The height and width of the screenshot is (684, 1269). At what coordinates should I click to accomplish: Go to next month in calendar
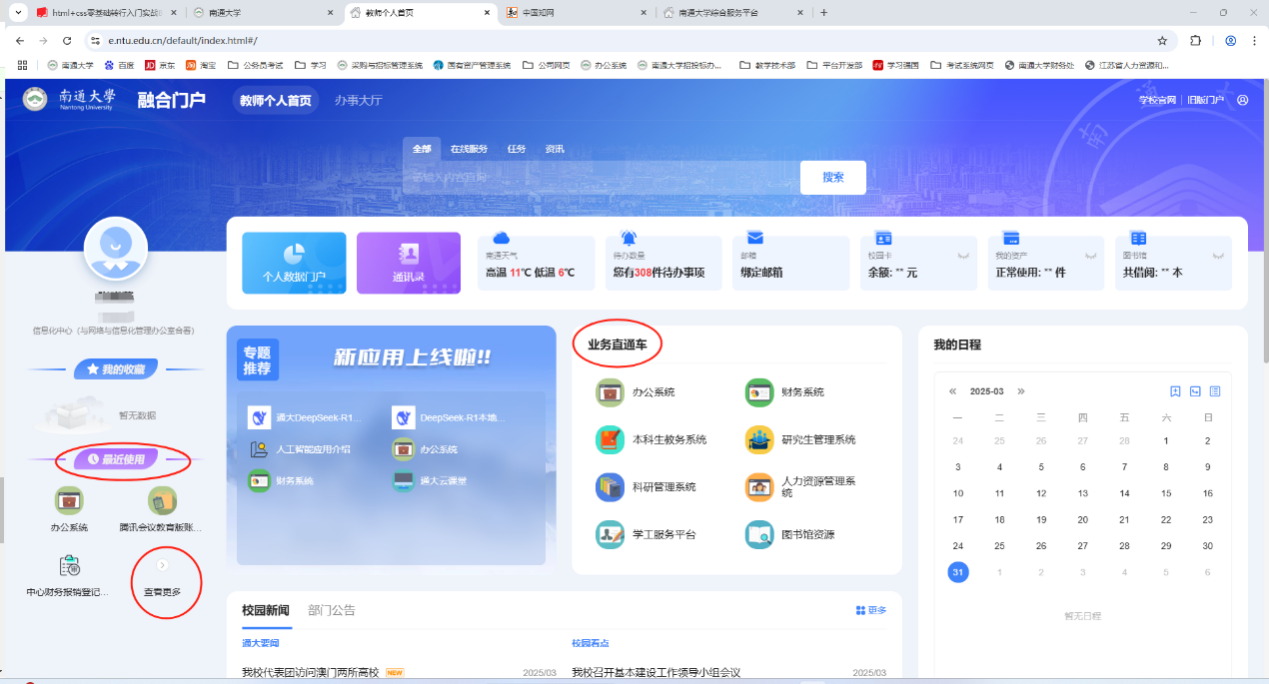[1020, 391]
